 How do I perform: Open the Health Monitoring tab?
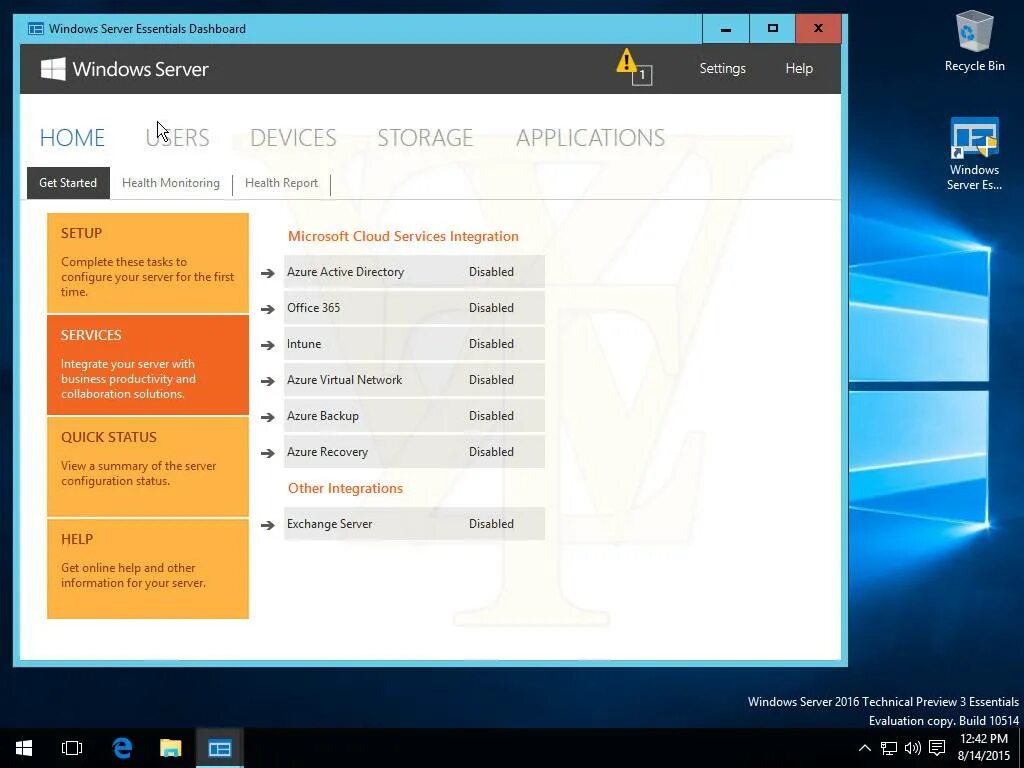tap(171, 183)
